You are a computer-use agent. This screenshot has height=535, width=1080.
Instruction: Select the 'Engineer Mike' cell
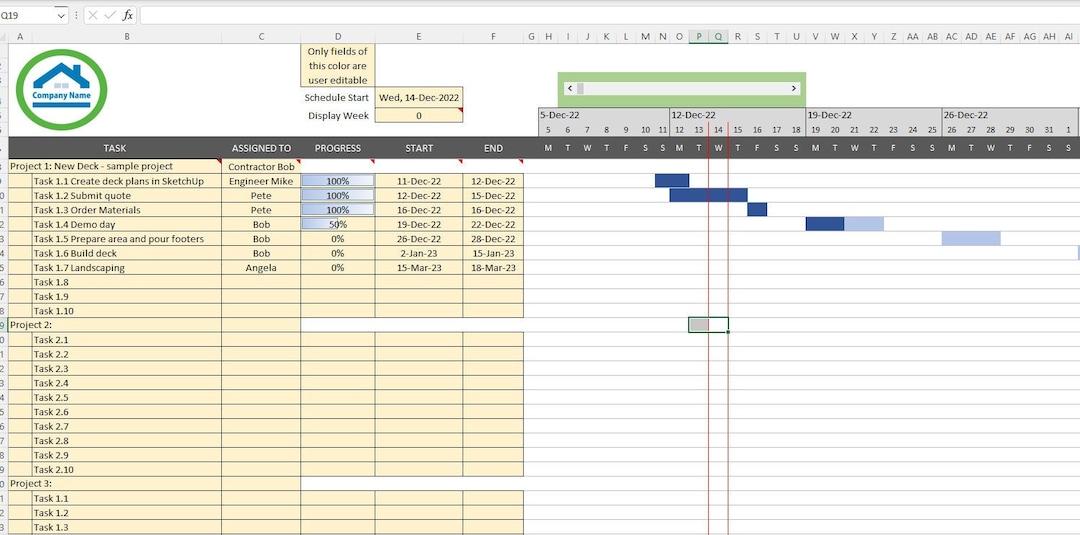(261, 181)
